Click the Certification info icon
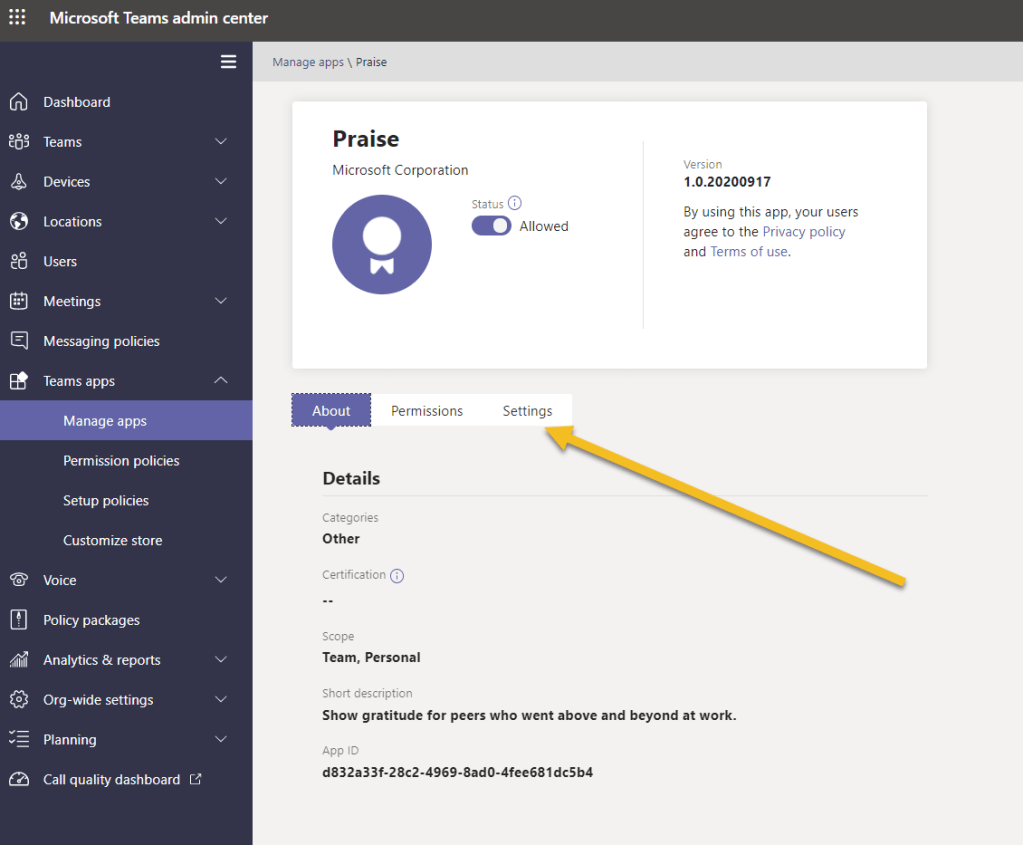 [397, 576]
